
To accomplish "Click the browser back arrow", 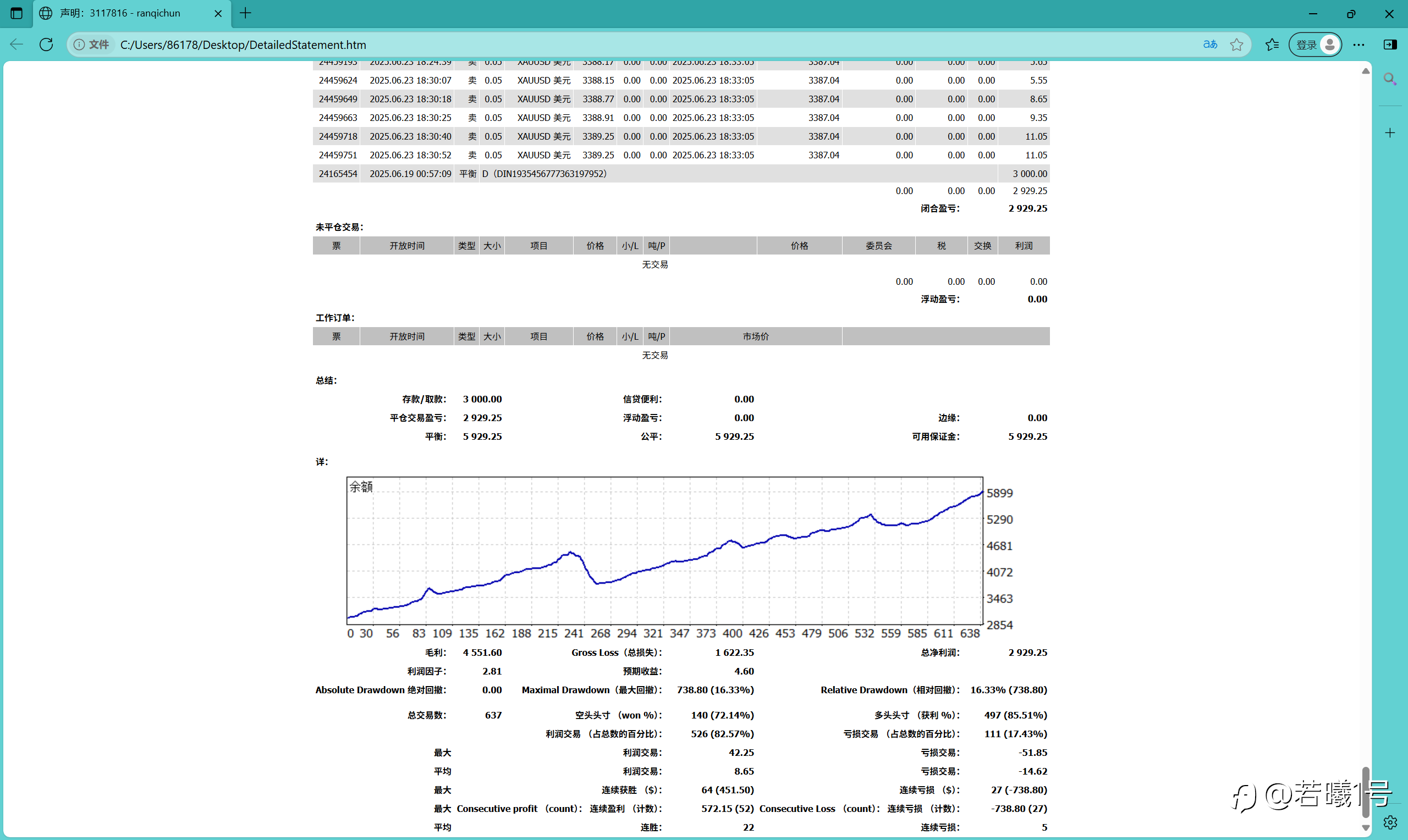I will coord(16,44).
